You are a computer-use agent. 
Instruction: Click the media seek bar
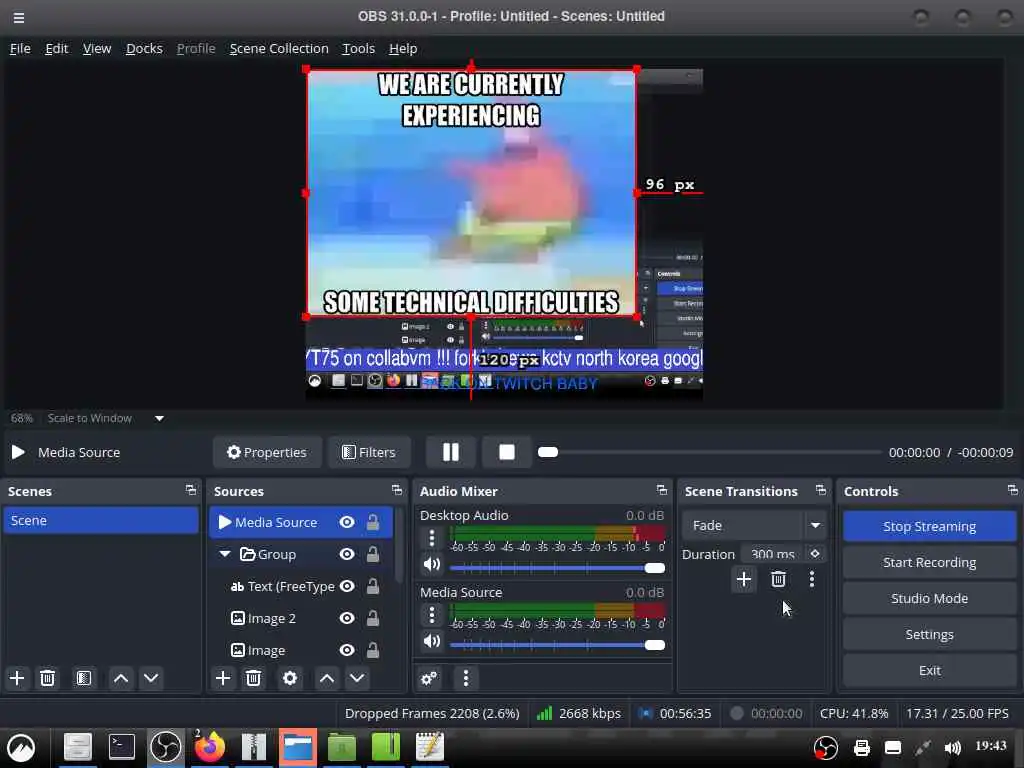709,452
